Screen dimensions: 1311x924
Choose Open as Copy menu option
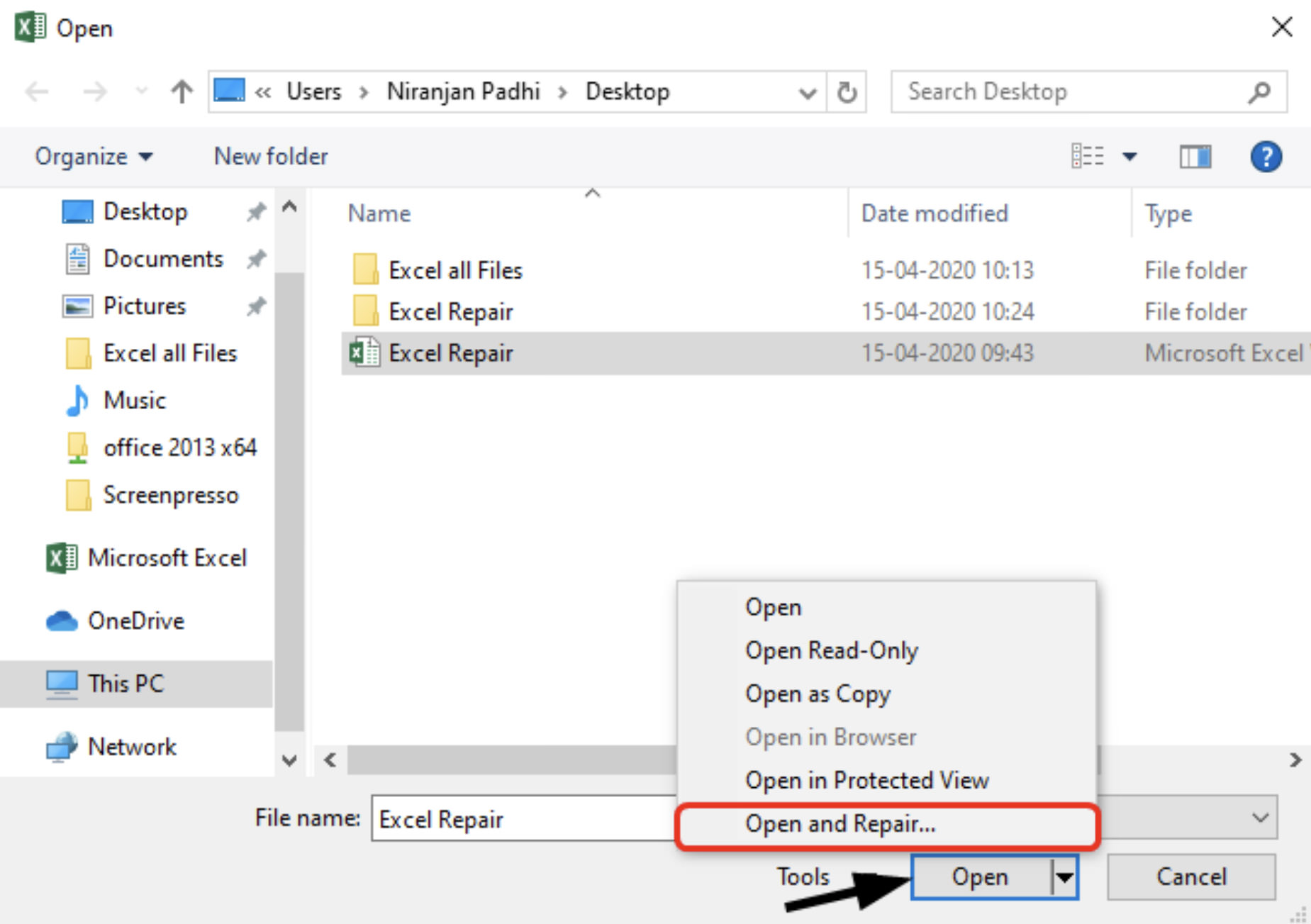(x=886, y=694)
